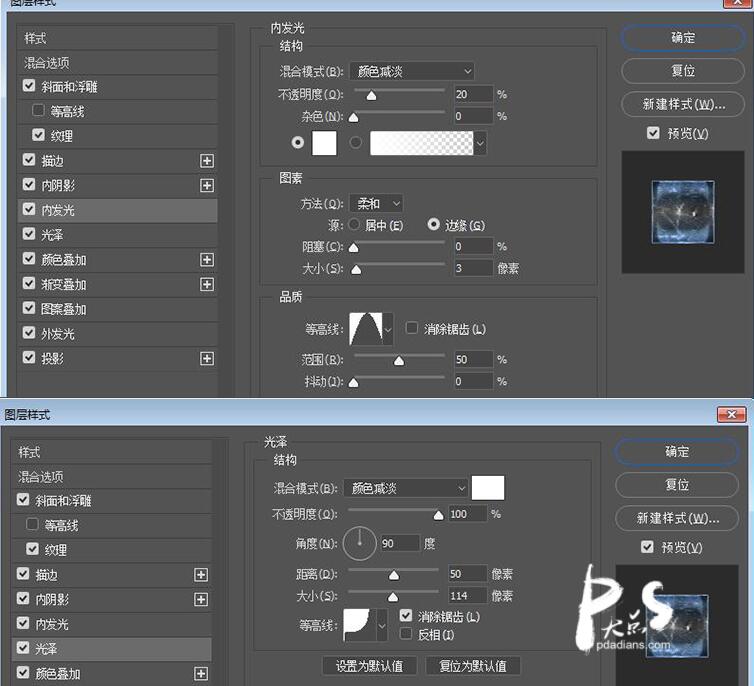Toggle 预览 checkbox in lower dialog
Image resolution: width=754 pixels, height=686 pixels.
pyautogui.click(x=647, y=547)
